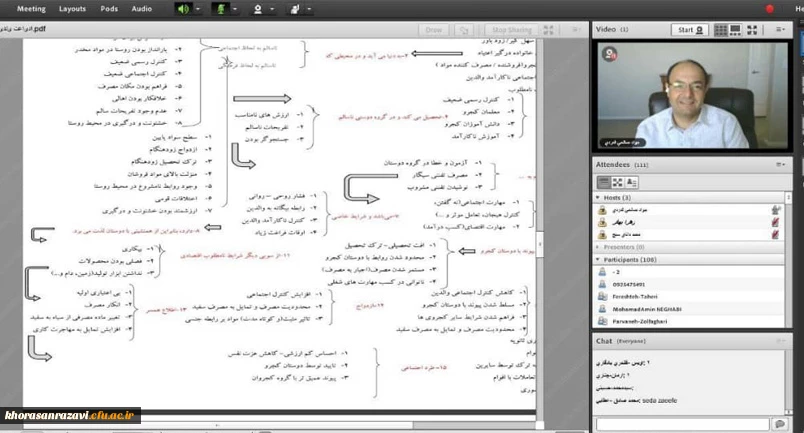Open the Meeting menu
804x433 pixels.
[x=30, y=8]
